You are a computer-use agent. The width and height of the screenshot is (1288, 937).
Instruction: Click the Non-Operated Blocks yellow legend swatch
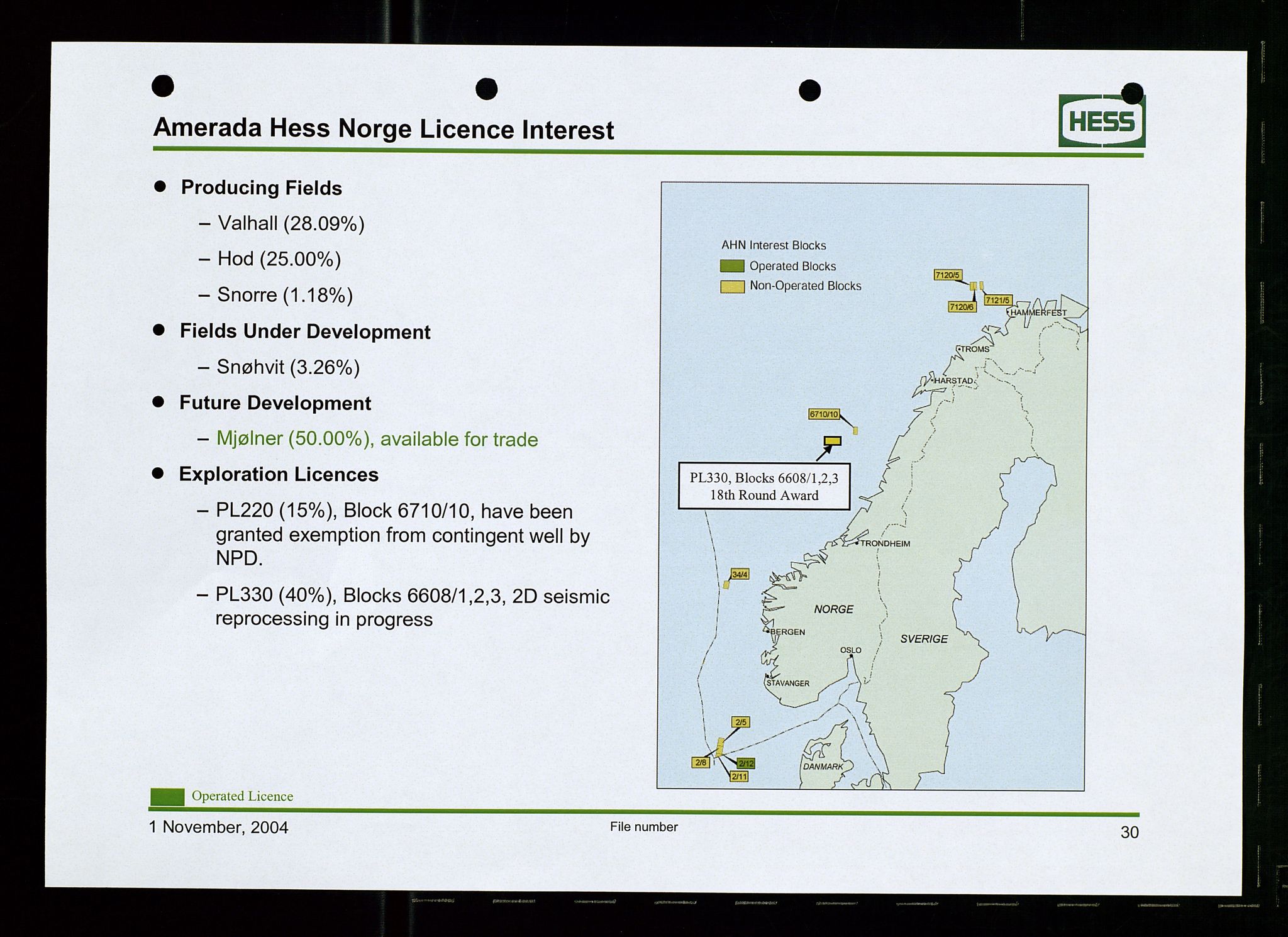[x=732, y=287]
